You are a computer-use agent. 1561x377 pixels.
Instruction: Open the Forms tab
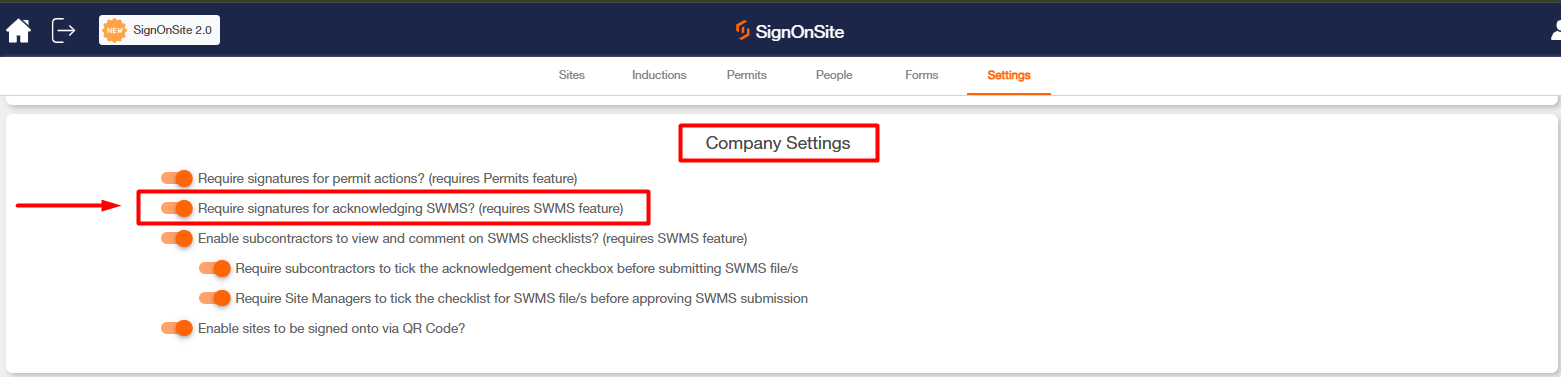tap(921, 75)
